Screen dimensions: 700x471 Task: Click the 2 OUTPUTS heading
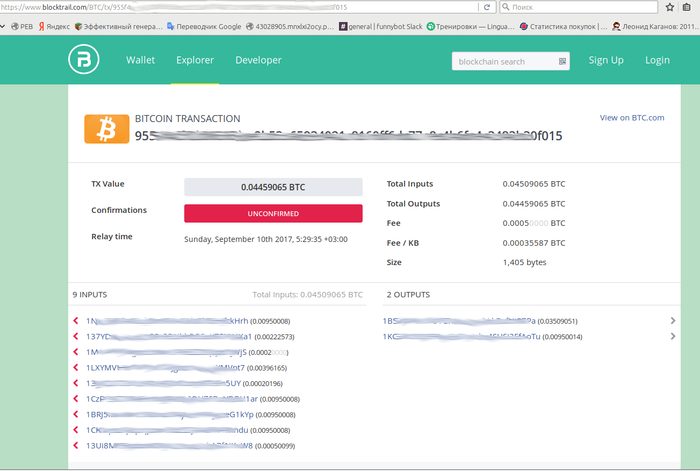[408, 295]
